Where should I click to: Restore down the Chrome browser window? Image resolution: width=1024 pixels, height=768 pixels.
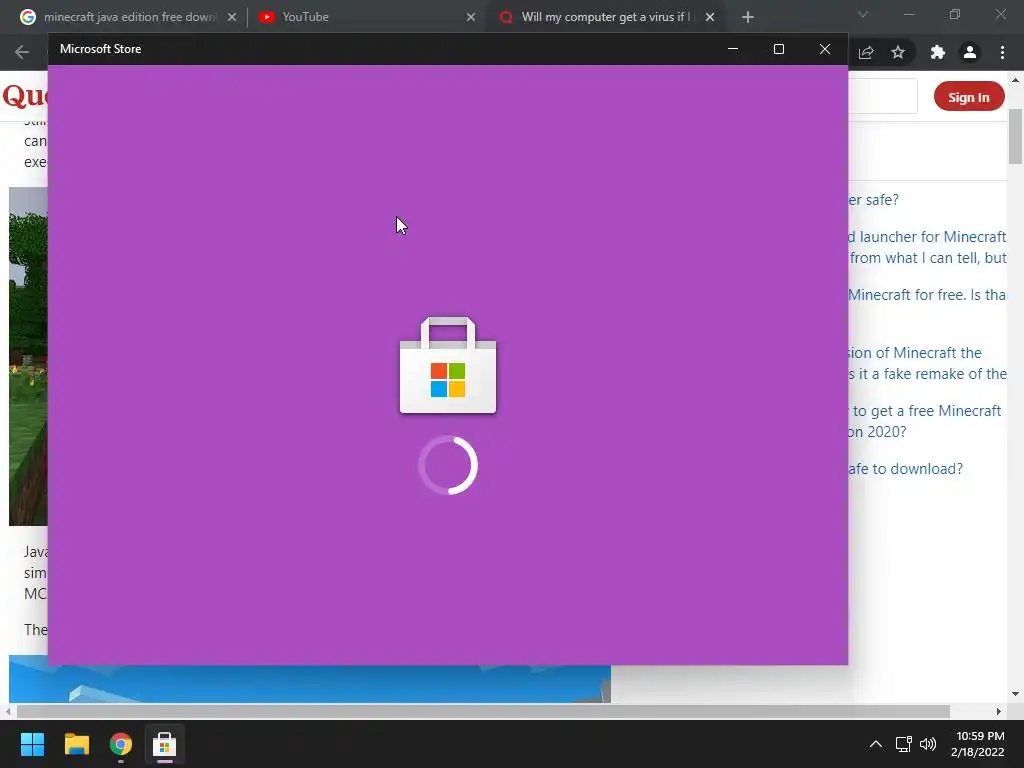click(x=955, y=14)
